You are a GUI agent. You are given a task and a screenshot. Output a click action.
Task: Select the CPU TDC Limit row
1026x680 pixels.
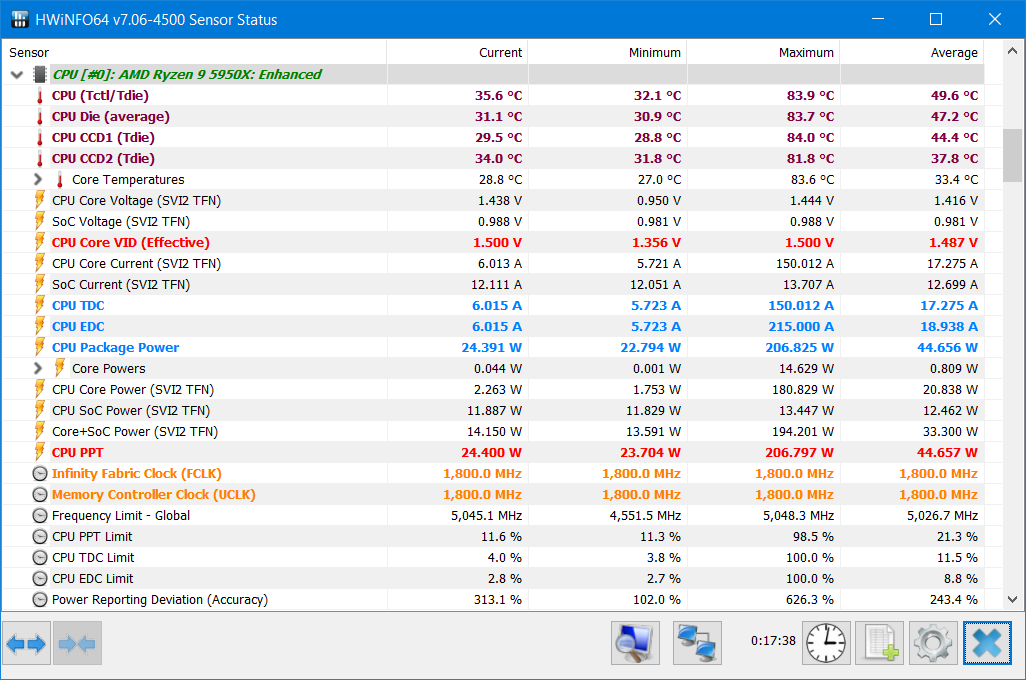coord(493,558)
